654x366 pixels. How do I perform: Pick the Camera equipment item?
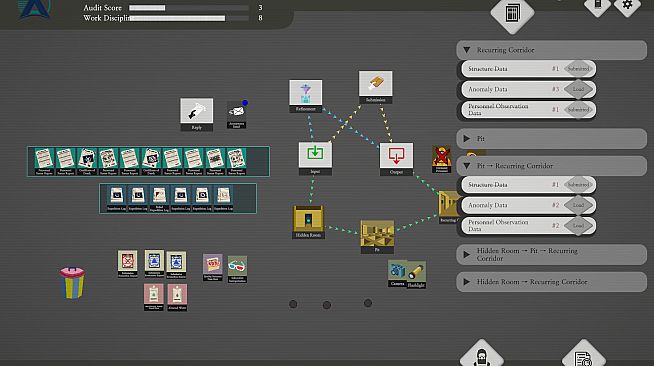(397, 273)
